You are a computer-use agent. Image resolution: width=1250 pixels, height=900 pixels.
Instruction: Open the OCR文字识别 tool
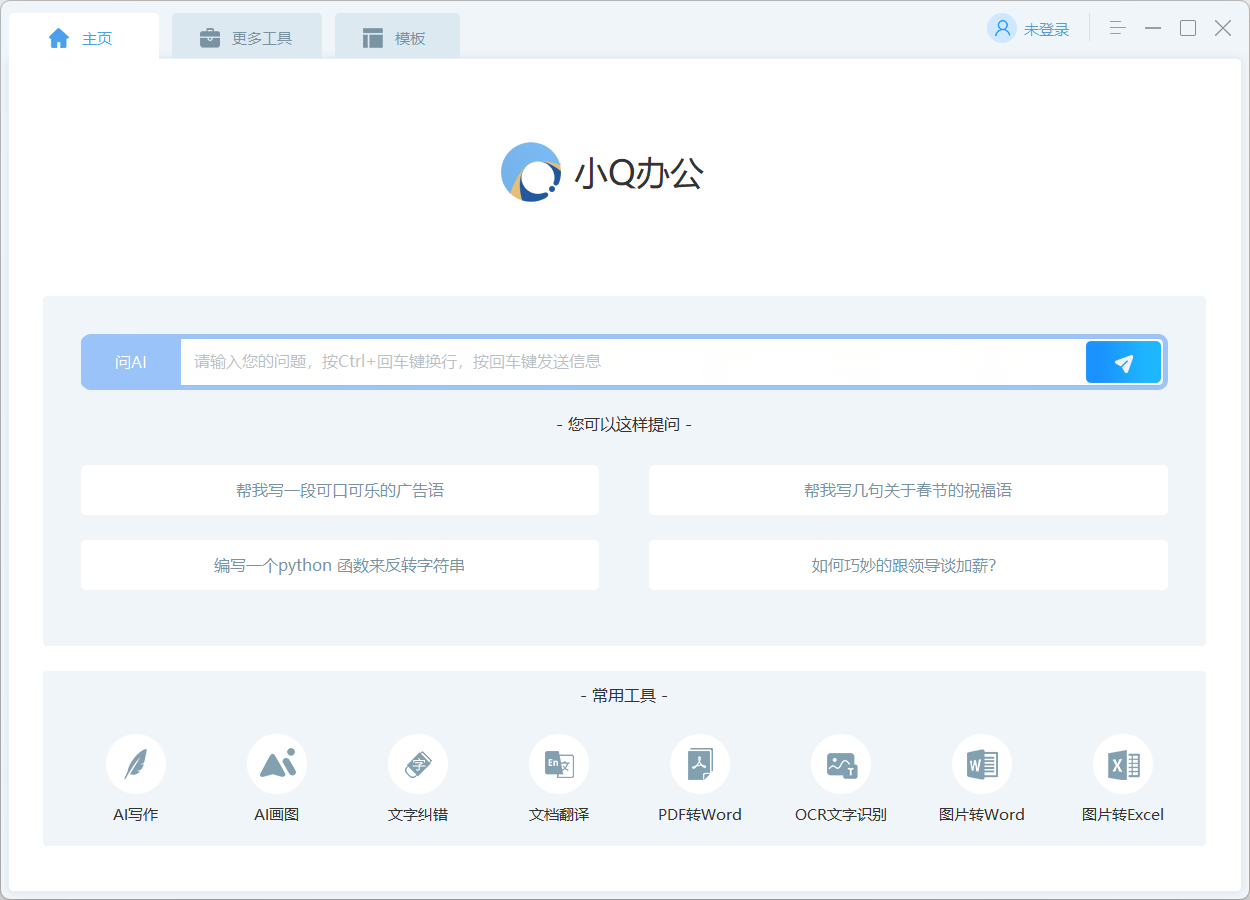point(841,780)
